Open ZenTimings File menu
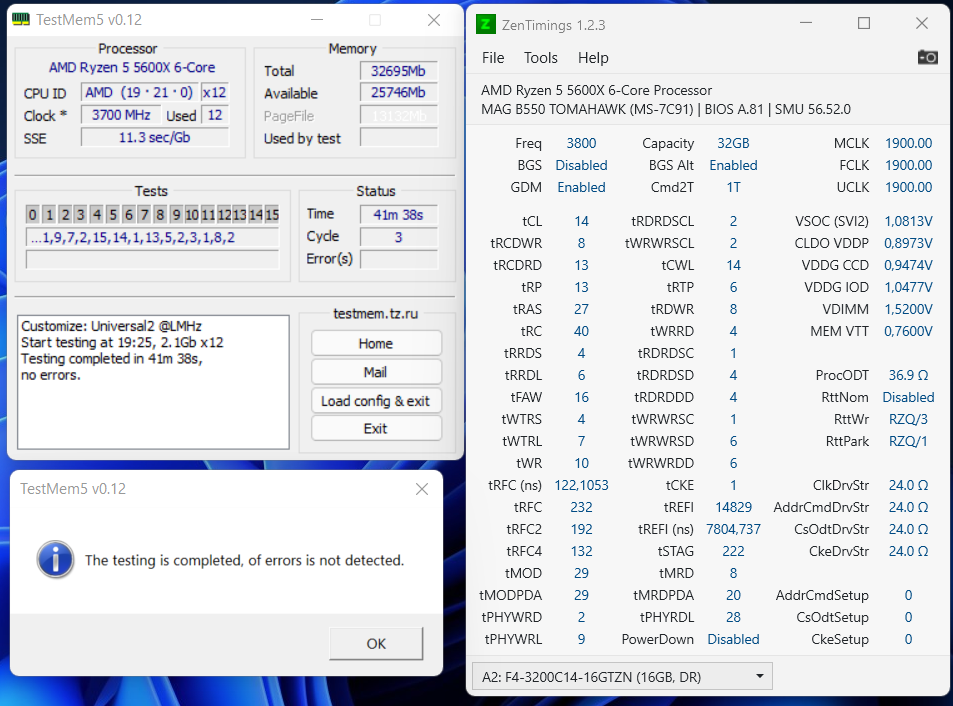The height and width of the screenshot is (706, 953). tap(493, 58)
